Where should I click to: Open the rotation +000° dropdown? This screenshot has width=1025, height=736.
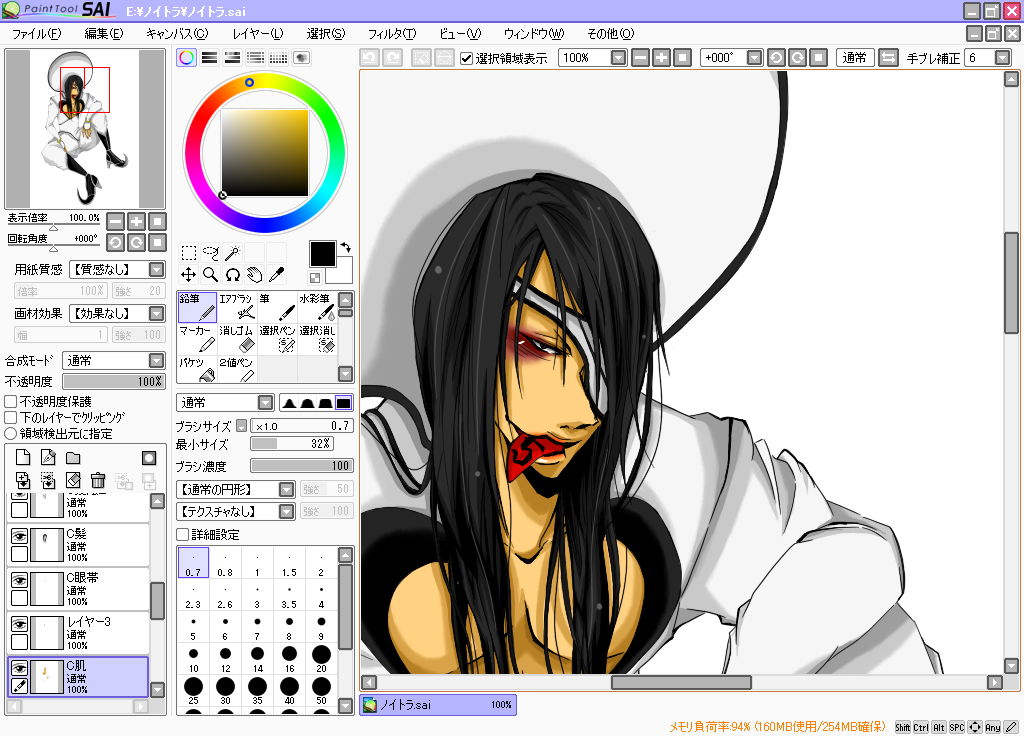click(x=754, y=58)
